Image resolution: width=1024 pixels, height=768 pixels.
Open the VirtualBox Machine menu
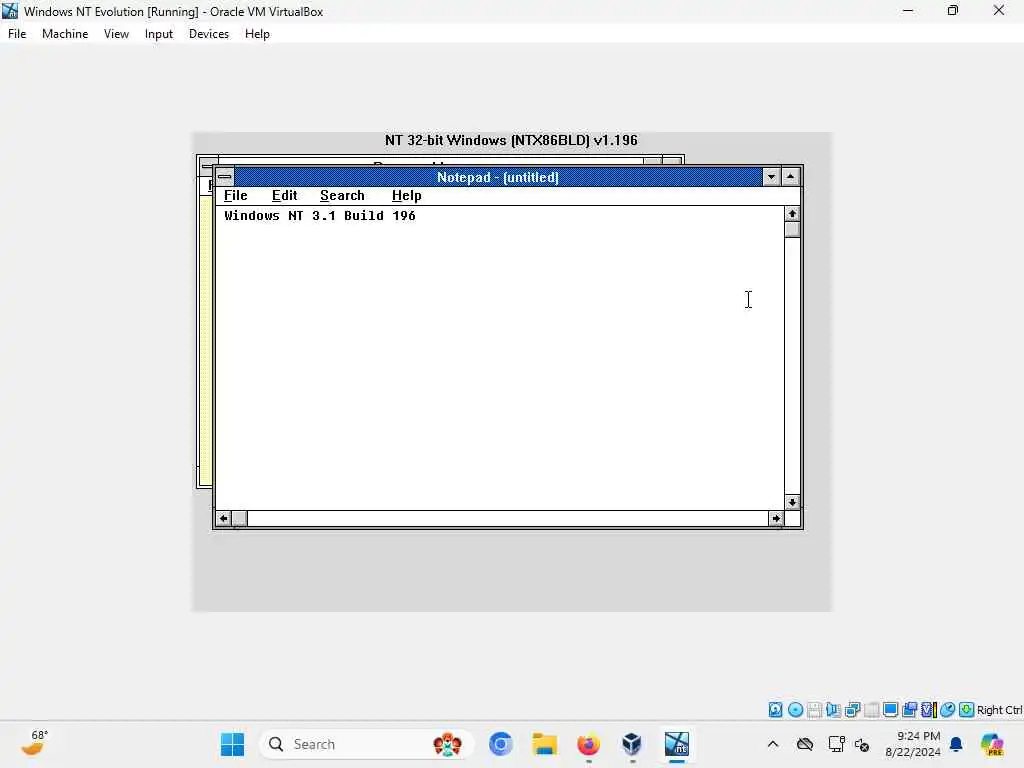point(65,34)
